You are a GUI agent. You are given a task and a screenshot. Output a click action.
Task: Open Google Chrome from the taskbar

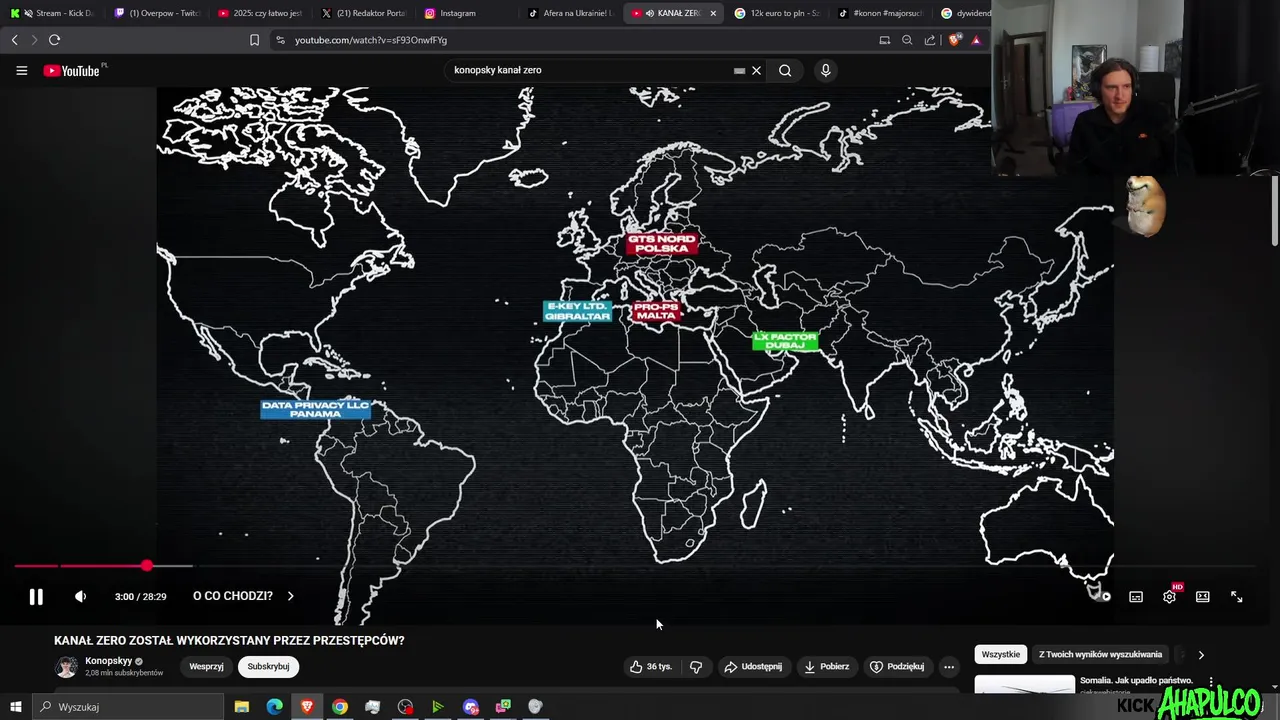point(340,707)
